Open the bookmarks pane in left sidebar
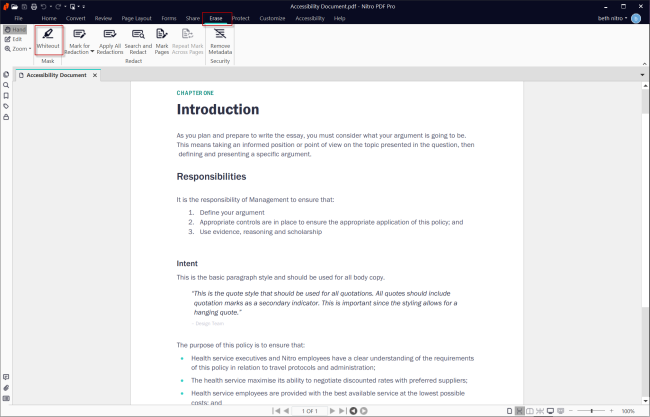Screen dimensions: 650x417 click(6, 96)
